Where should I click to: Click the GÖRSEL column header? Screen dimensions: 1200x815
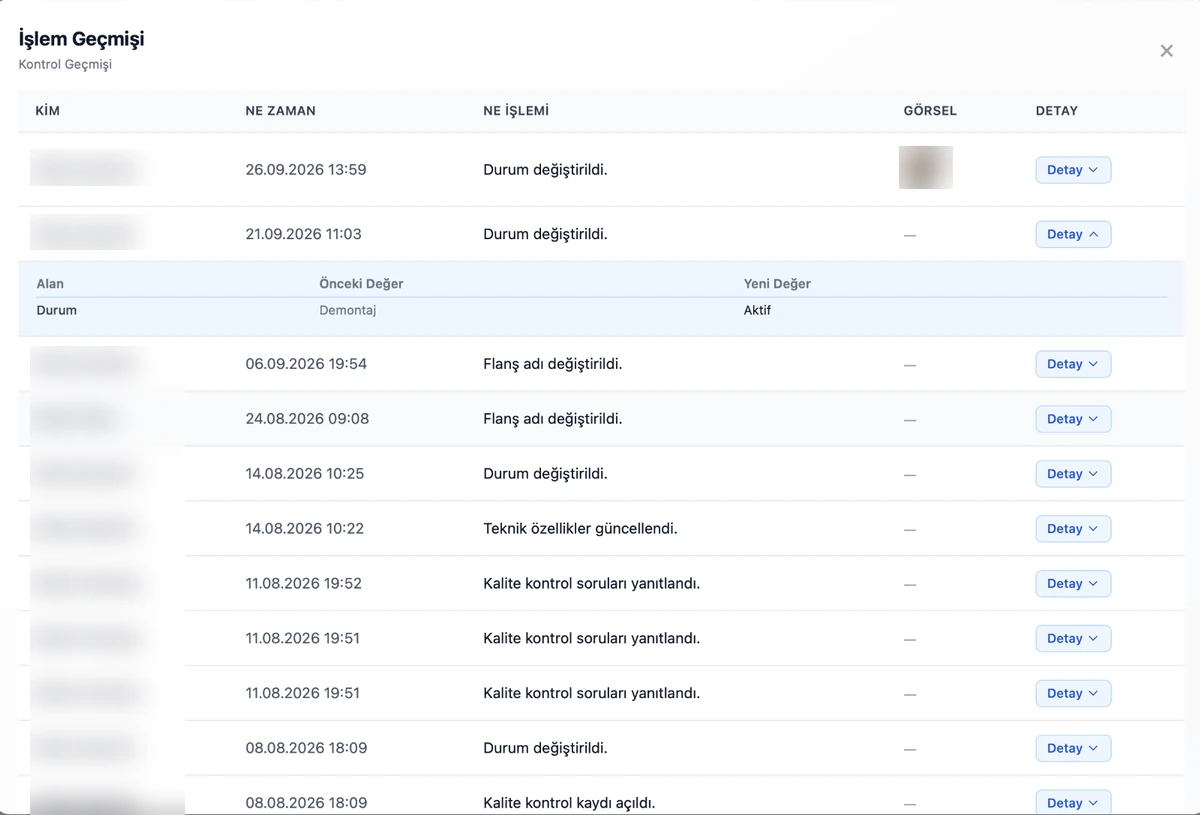[930, 111]
